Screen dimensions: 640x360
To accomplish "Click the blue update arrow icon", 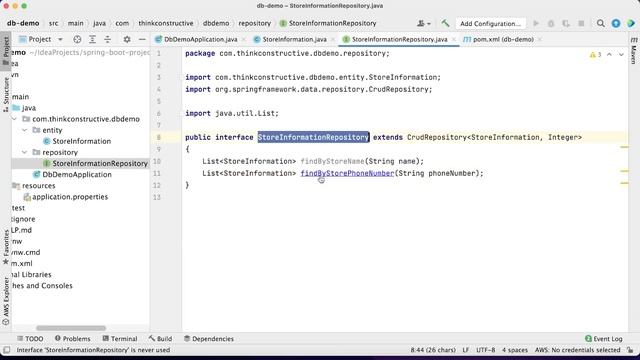I will pos(616,23).
